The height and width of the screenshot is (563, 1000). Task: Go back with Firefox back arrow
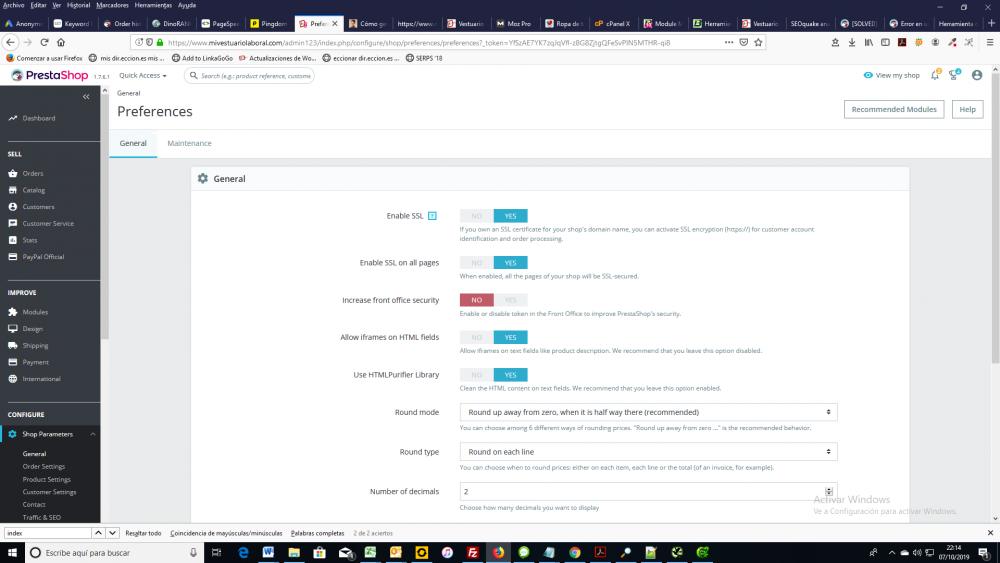(x=10, y=42)
